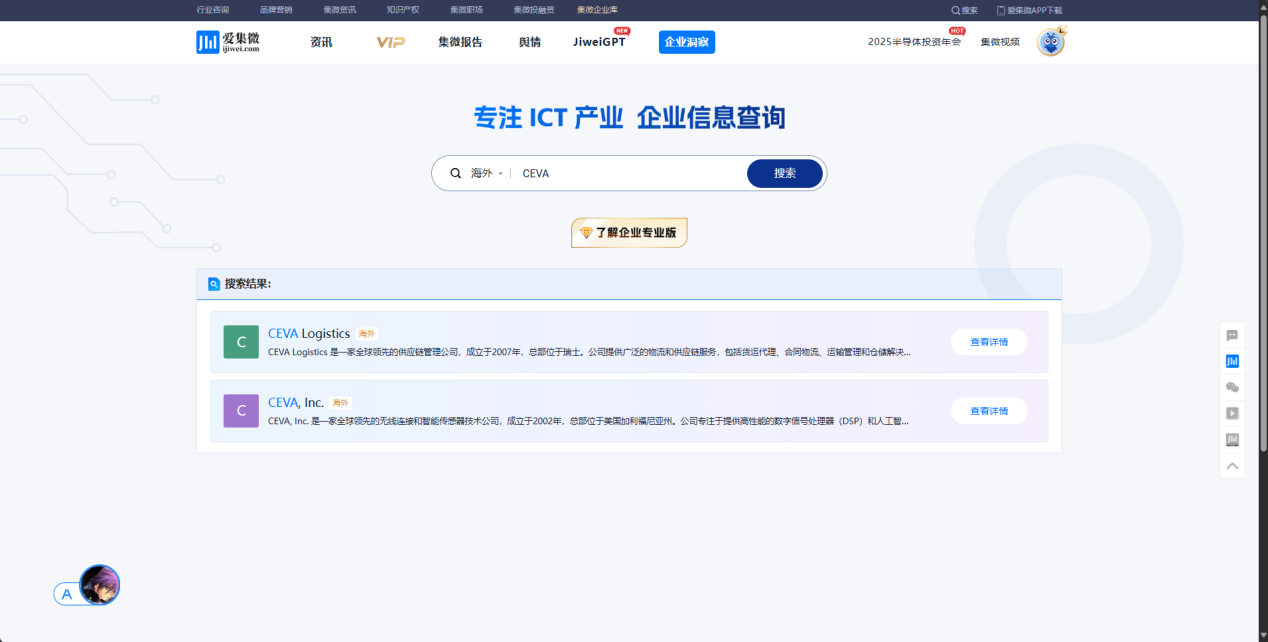
Task: Open 集微职场 in top bar
Action: click(x=466, y=10)
